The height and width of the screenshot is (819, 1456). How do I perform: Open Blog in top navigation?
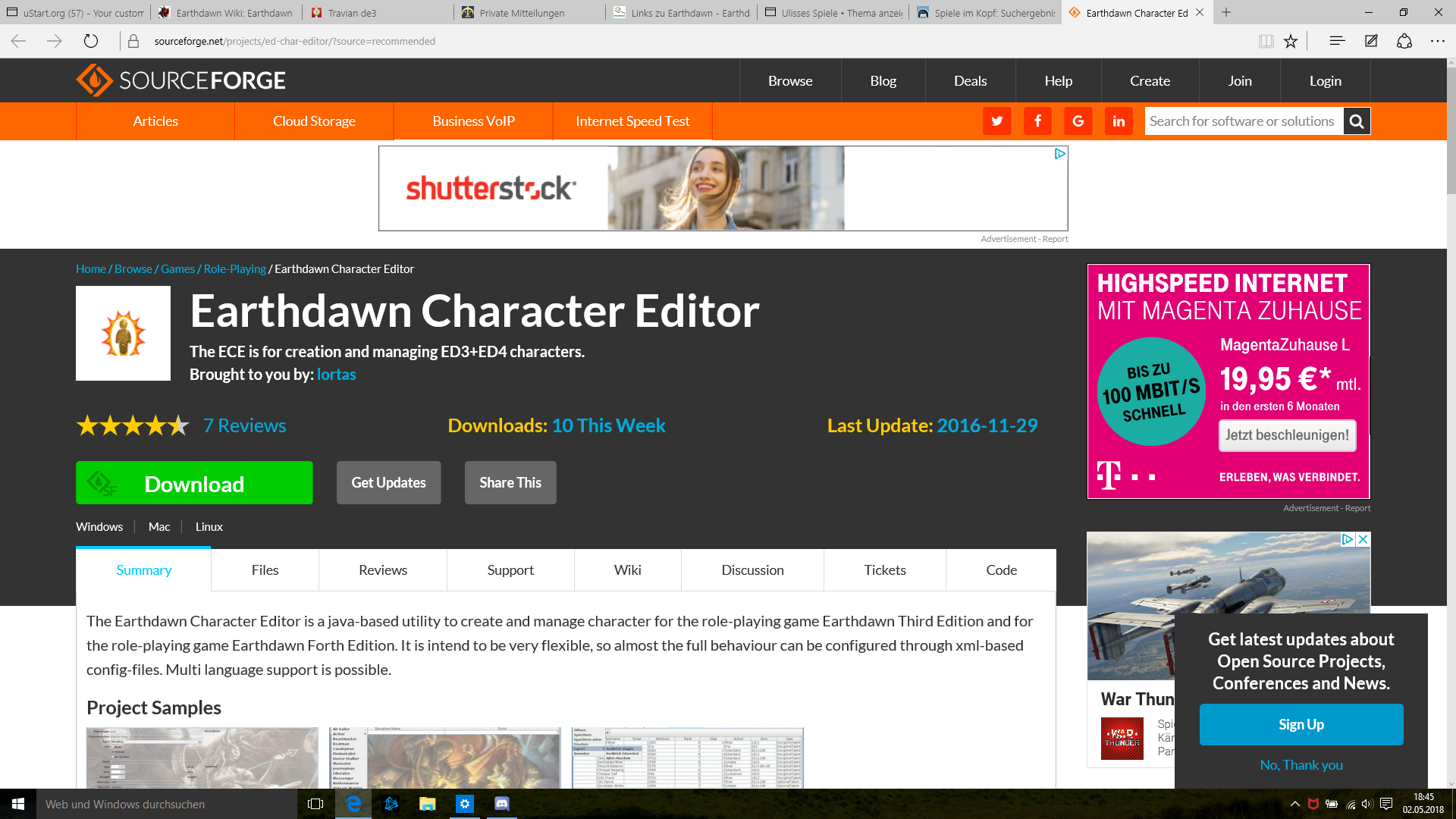883,80
